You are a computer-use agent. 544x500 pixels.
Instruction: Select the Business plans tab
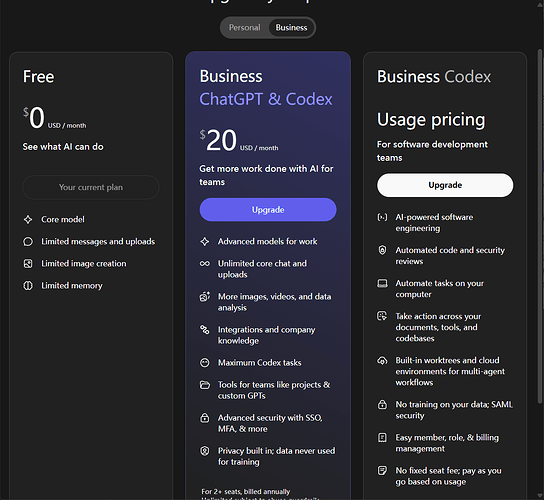pos(291,28)
